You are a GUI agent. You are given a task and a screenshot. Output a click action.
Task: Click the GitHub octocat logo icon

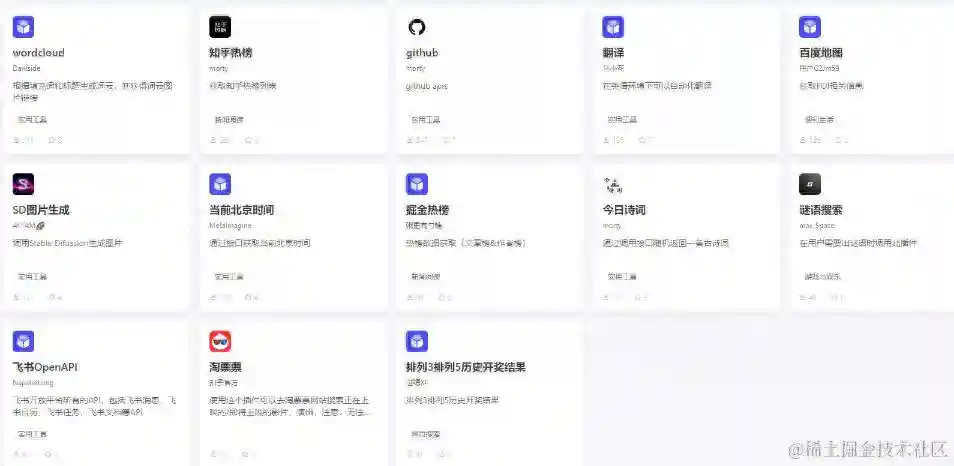[x=417, y=27]
